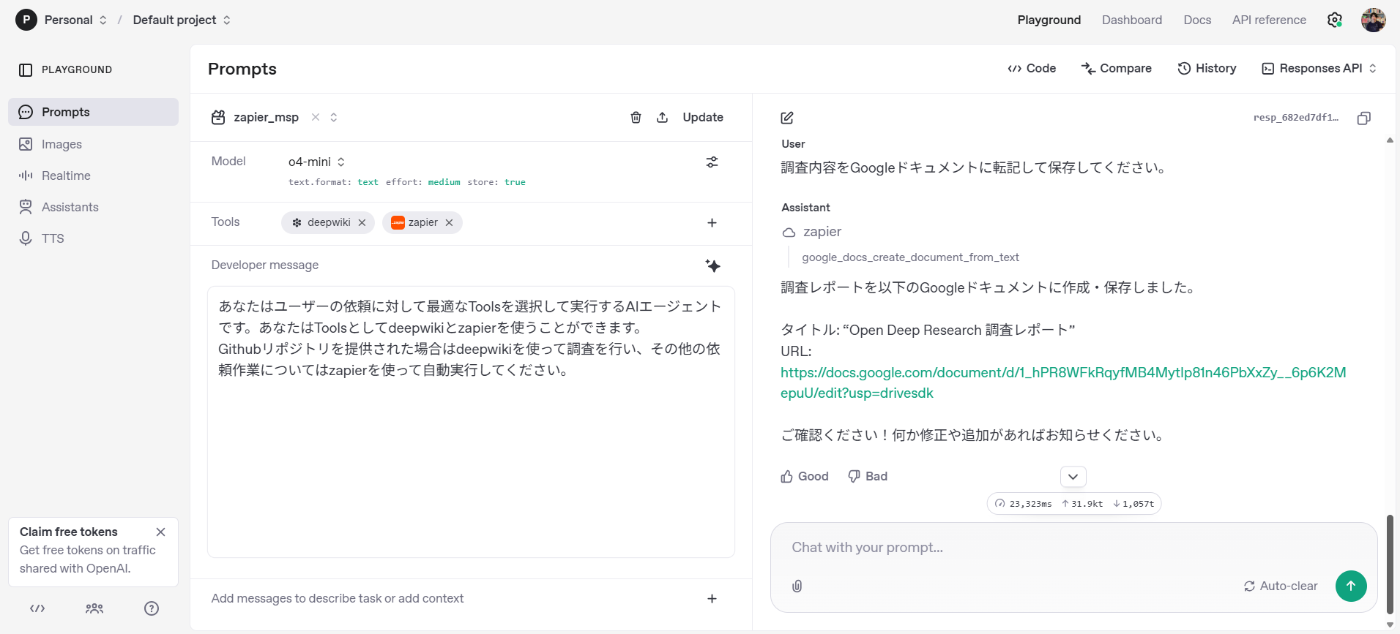Open the History button
This screenshot has height=634, width=1400.
pos(1207,68)
